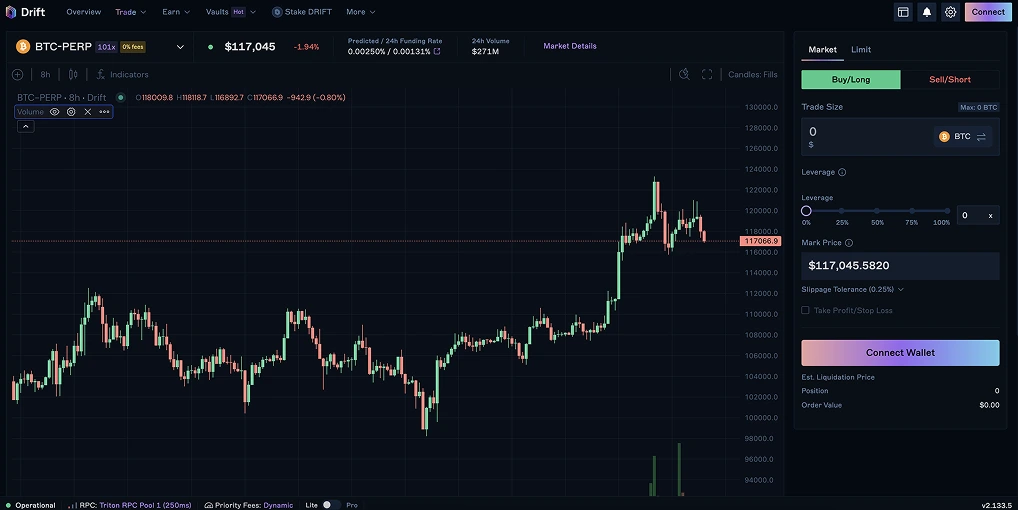
Task: Click the 117066.9 price label on axis
Action: pos(760,241)
